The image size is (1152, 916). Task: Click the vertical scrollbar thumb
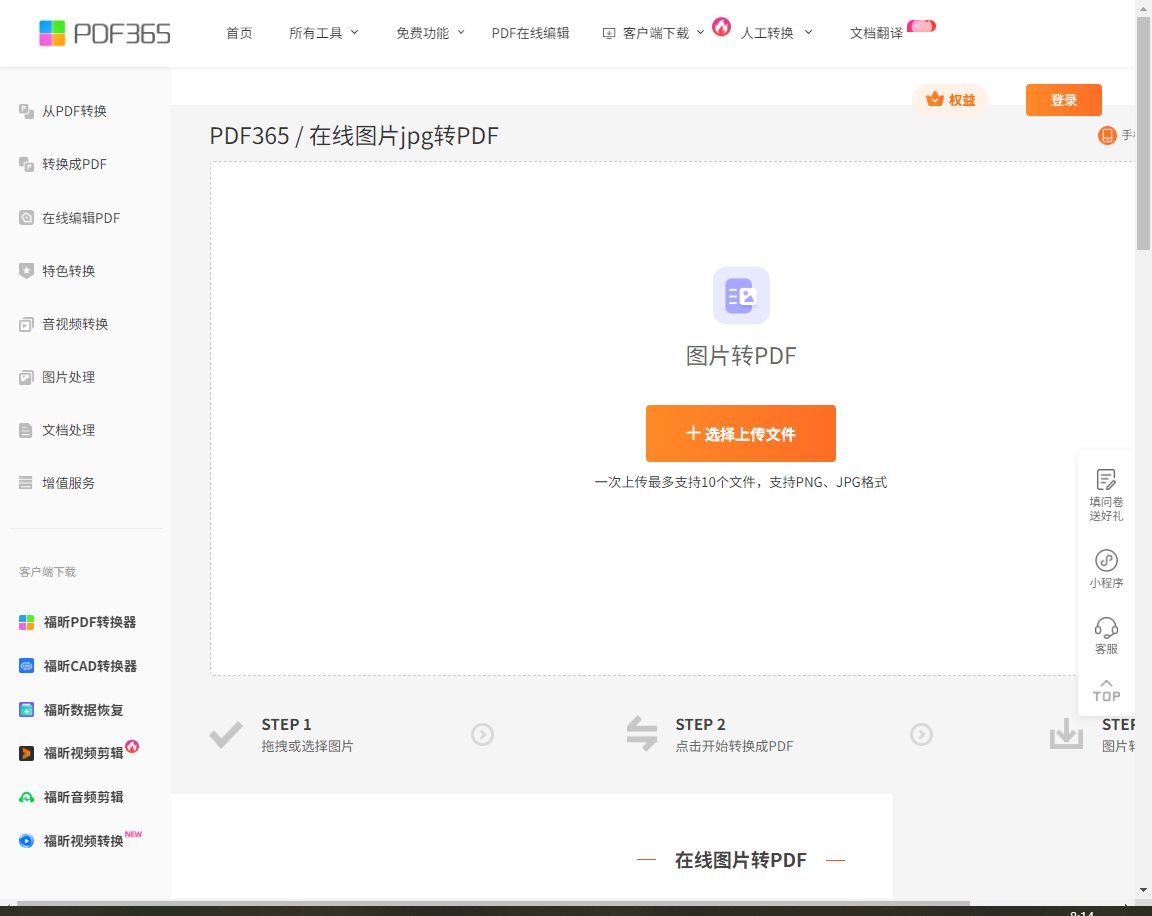[x=1143, y=132]
